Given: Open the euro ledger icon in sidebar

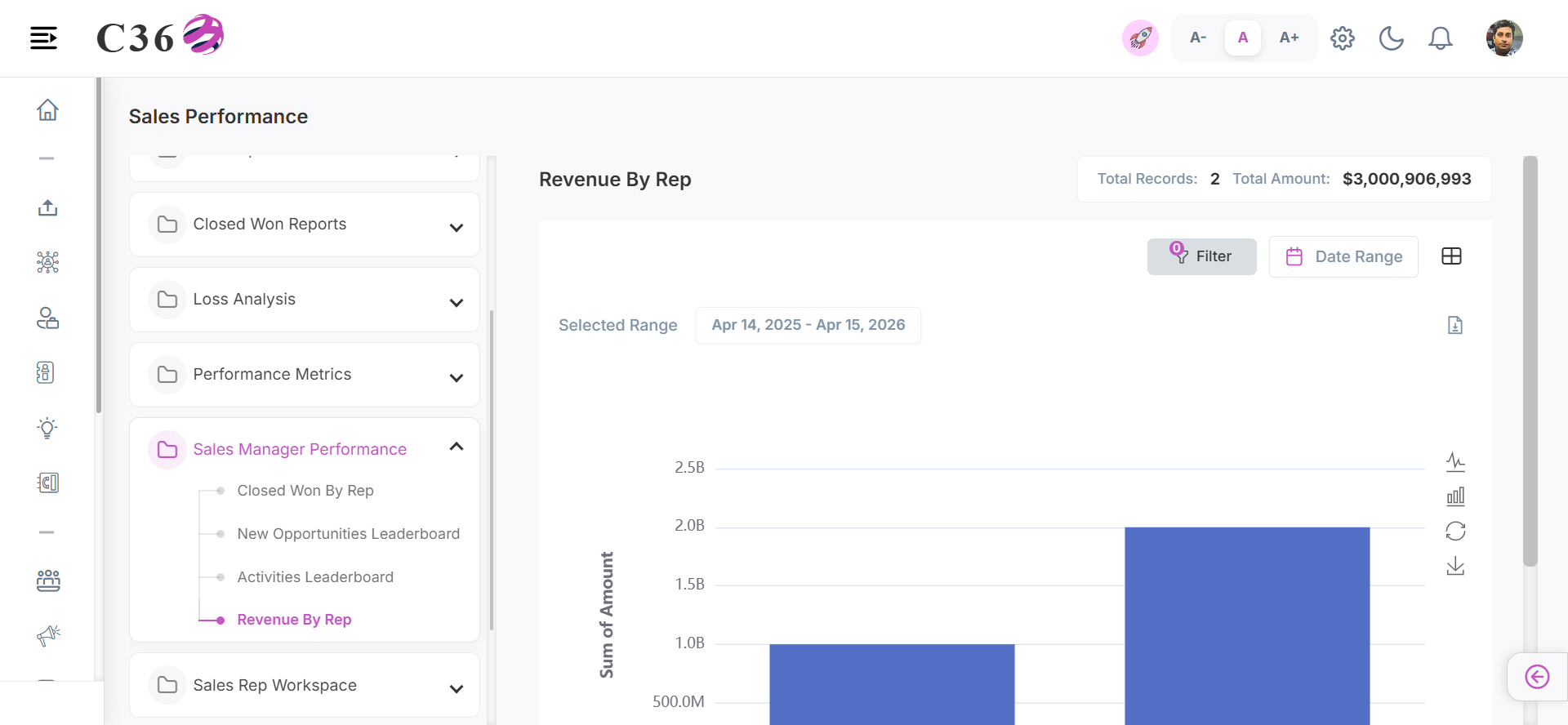Looking at the screenshot, I should tap(48, 483).
